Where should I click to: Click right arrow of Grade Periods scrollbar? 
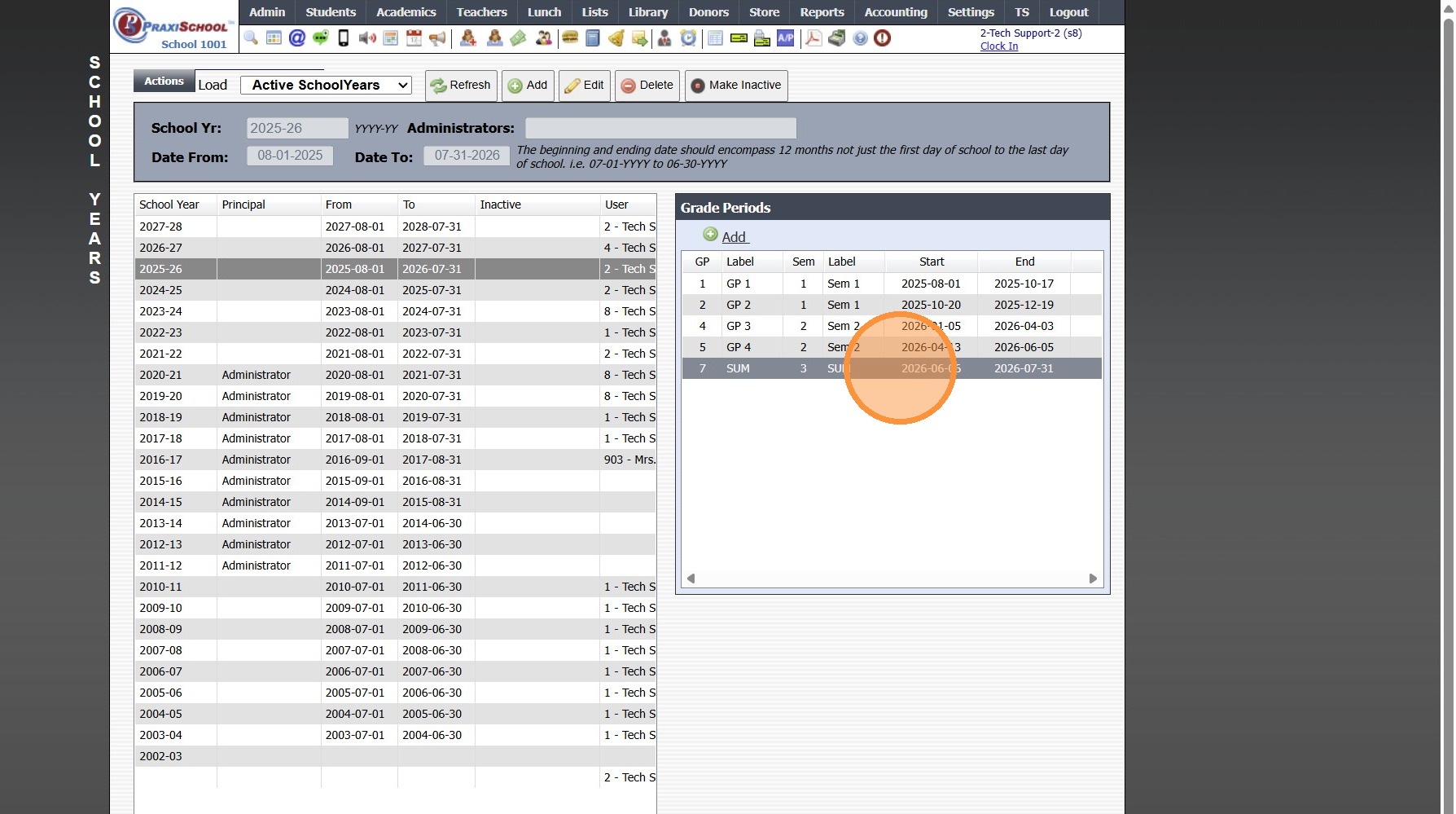point(1093,579)
